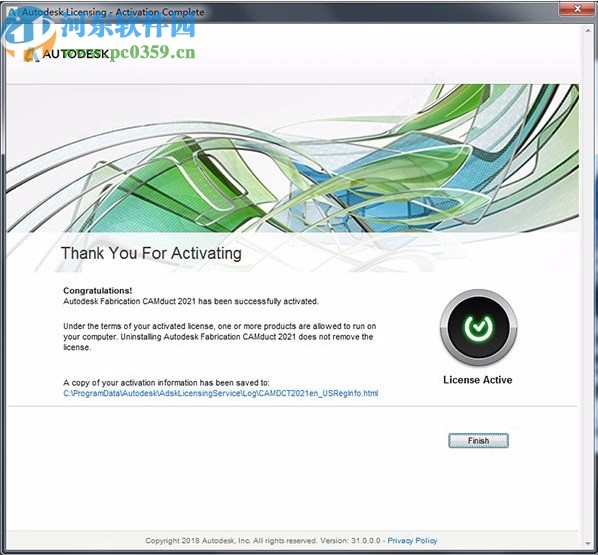Click the 'License Active' label
Viewport: 598px width, 555px height.
pyautogui.click(x=477, y=380)
